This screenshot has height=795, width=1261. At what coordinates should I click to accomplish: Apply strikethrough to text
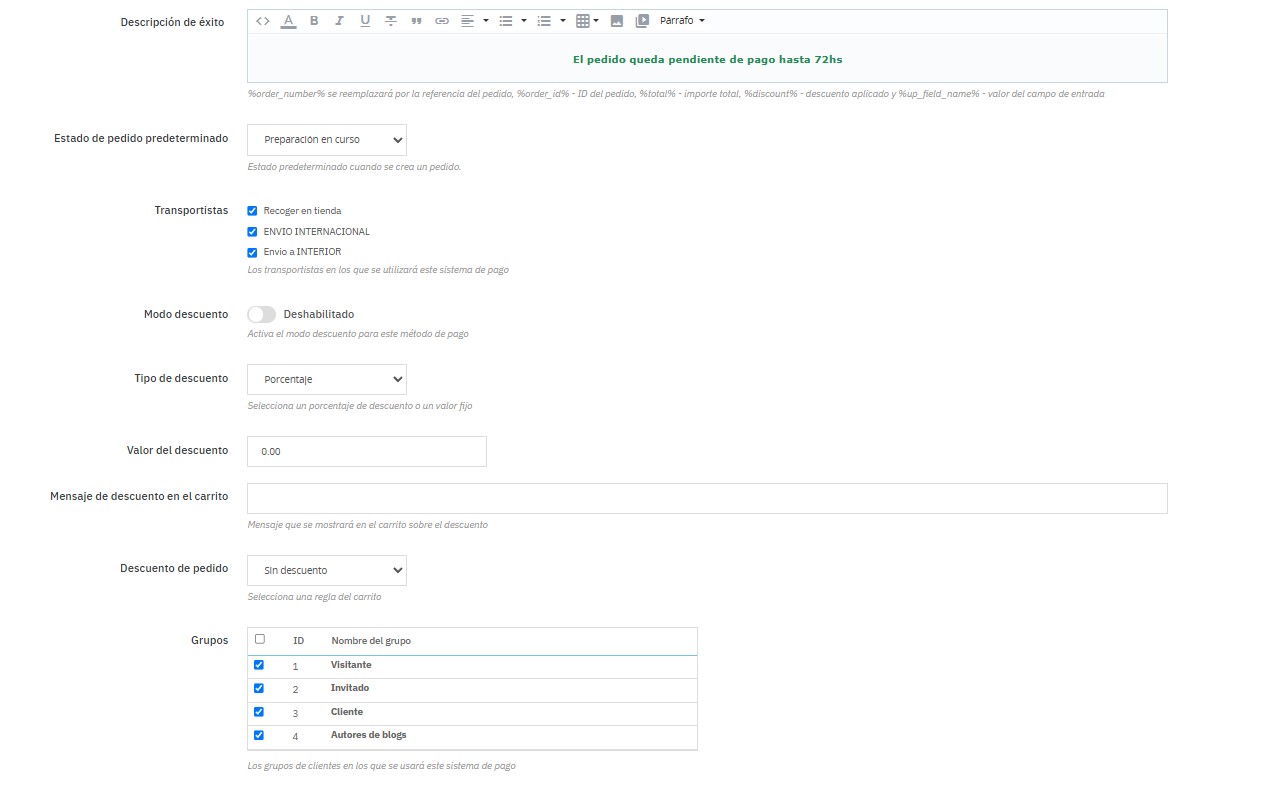pos(391,21)
